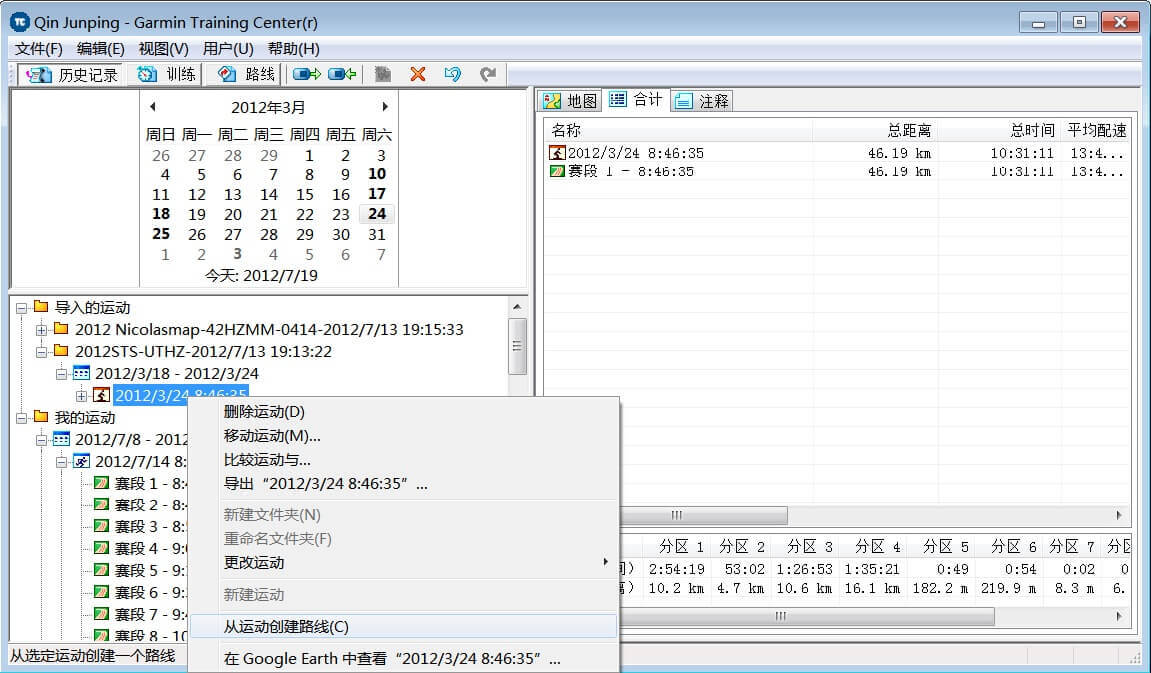Sort by the 总时间 column header

999,131
